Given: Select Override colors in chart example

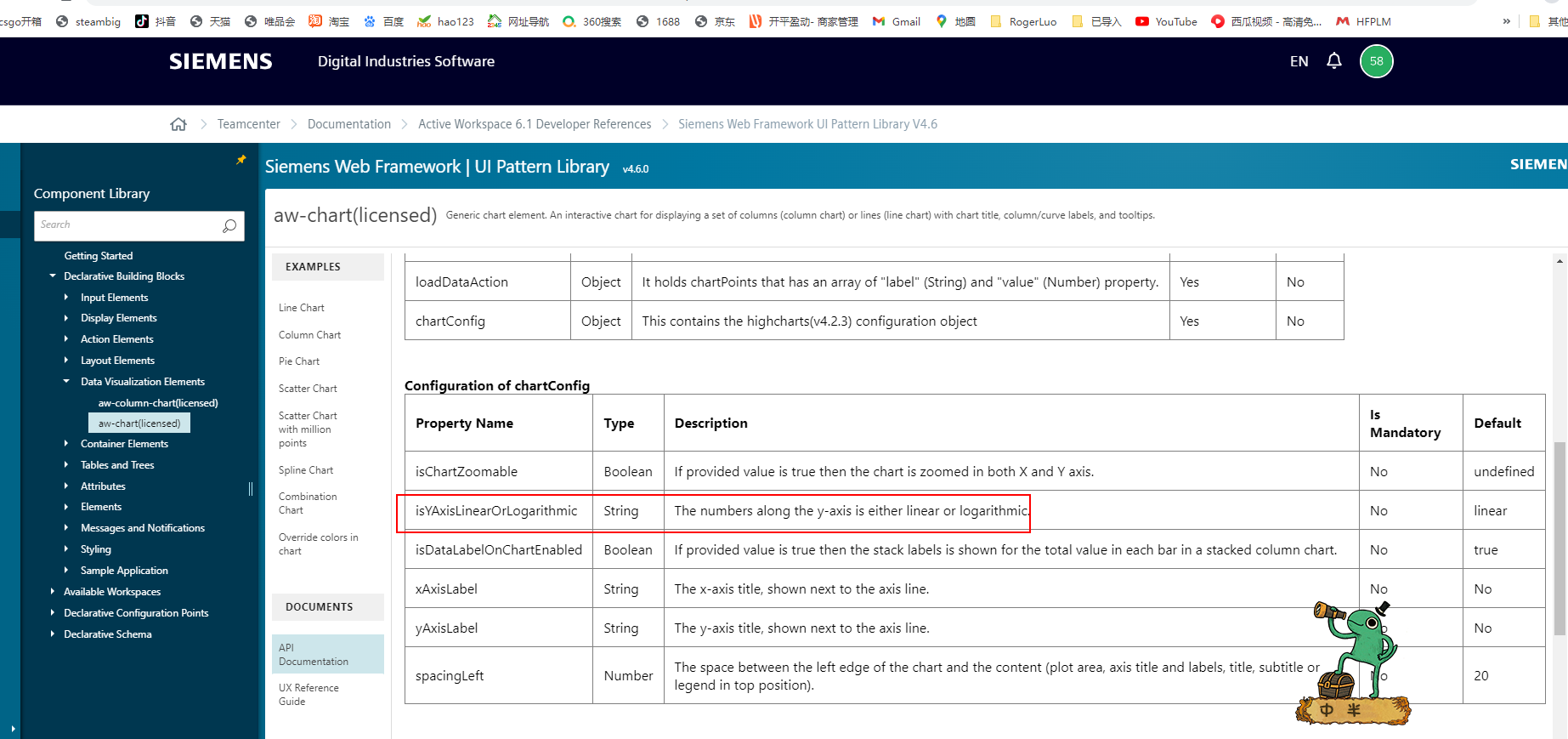Looking at the screenshot, I should (319, 544).
